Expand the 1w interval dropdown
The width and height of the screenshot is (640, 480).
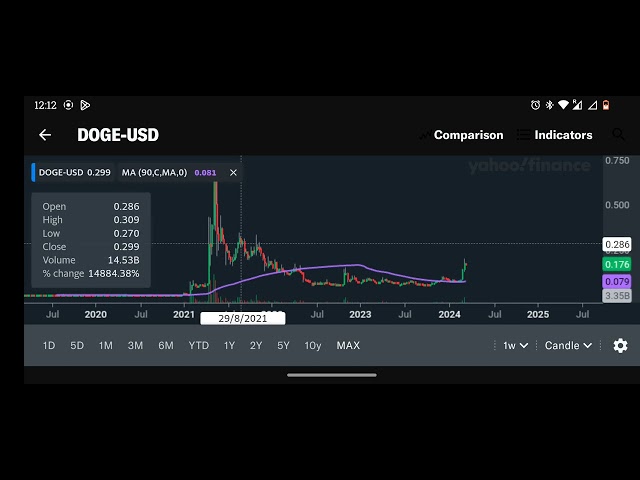click(514, 345)
